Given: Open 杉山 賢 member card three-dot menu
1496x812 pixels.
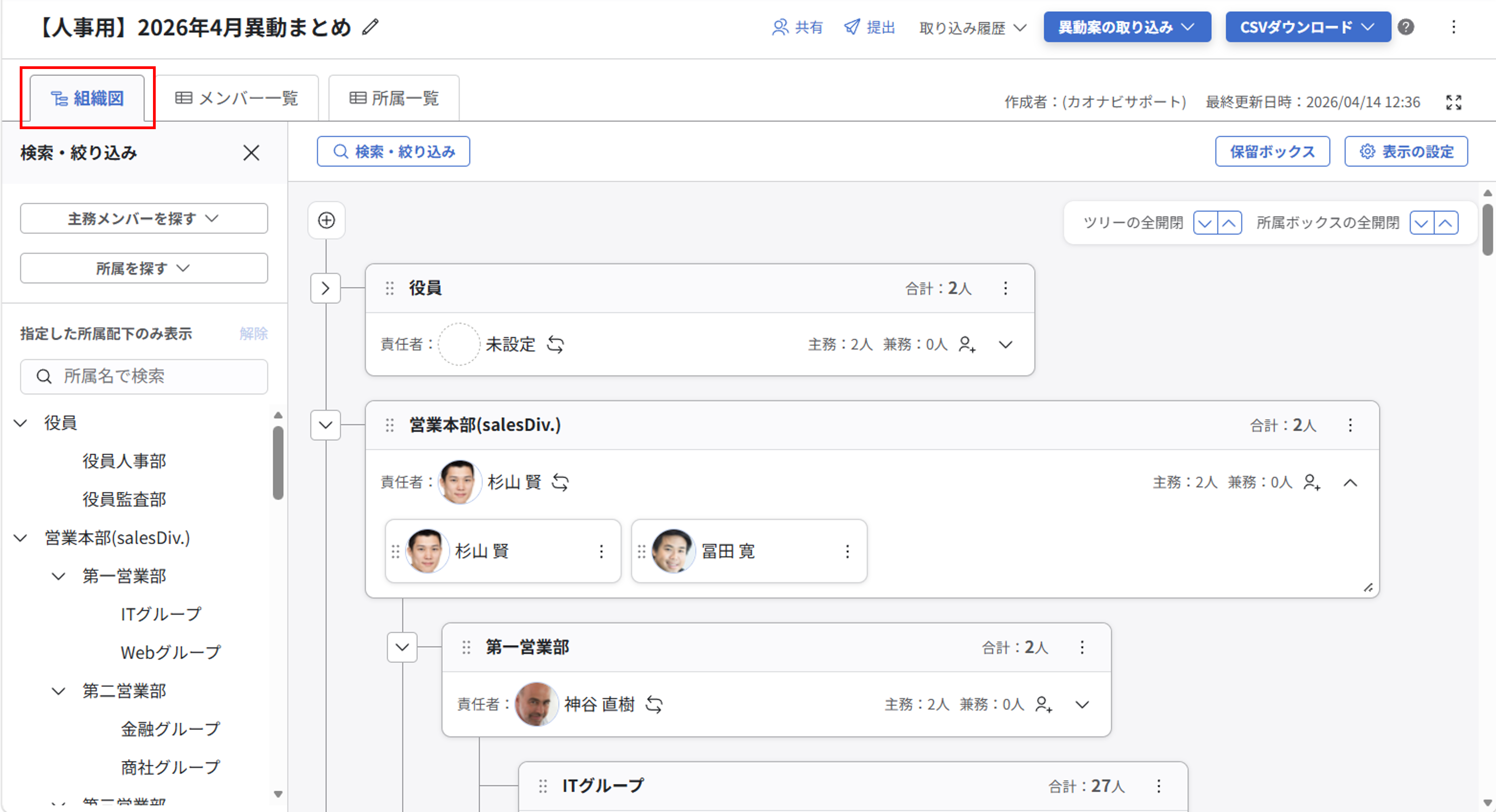Looking at the screenshot, I should 601,551.
